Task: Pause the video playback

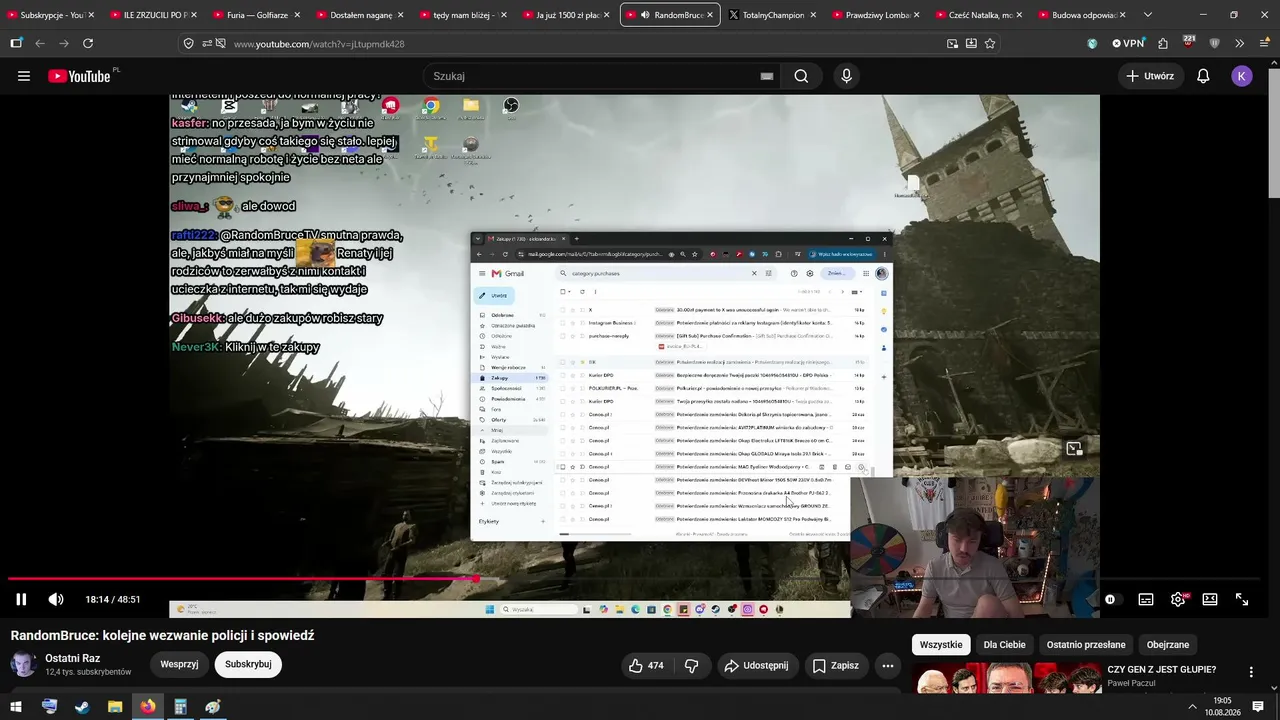Action: [21, 599]
